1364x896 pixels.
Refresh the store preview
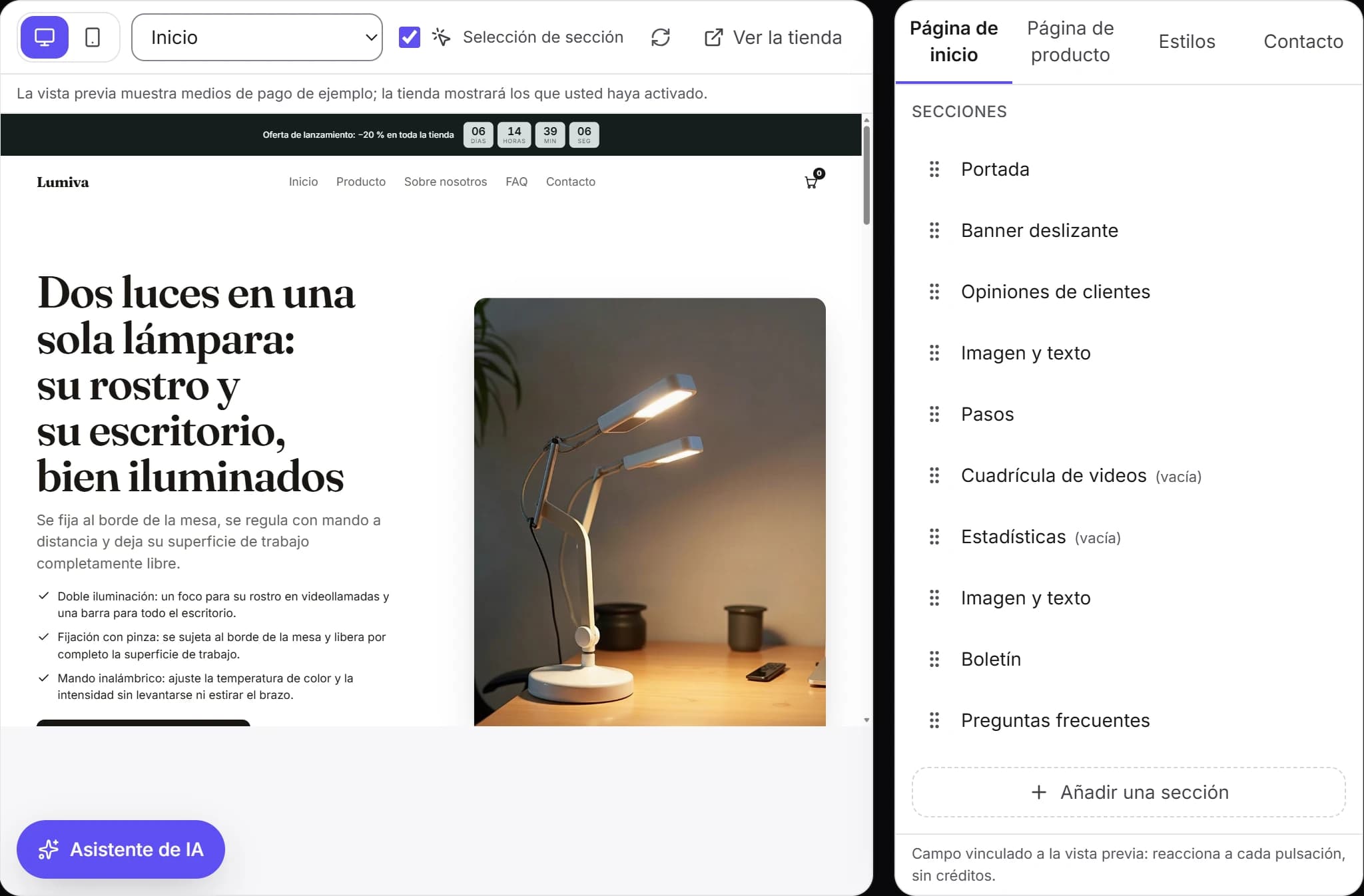(661, 37)
